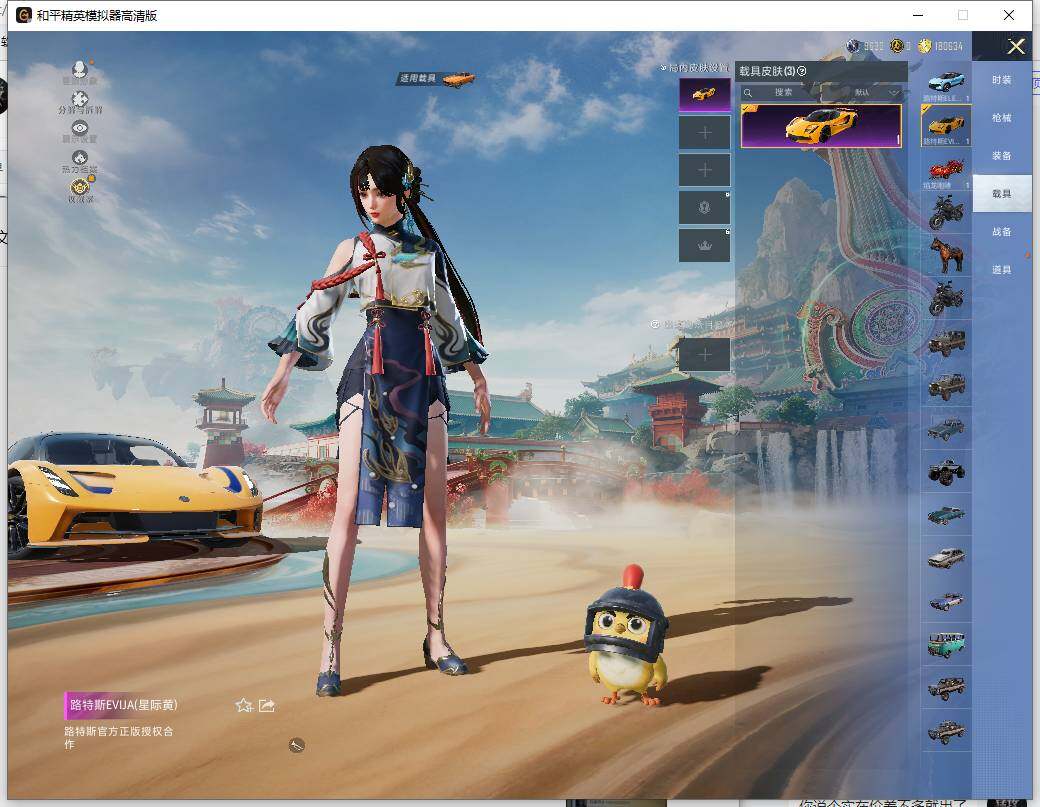Click the 和平精英模拟器高清版 title bar app icon
1040x807 pixels.
[24, 15]
